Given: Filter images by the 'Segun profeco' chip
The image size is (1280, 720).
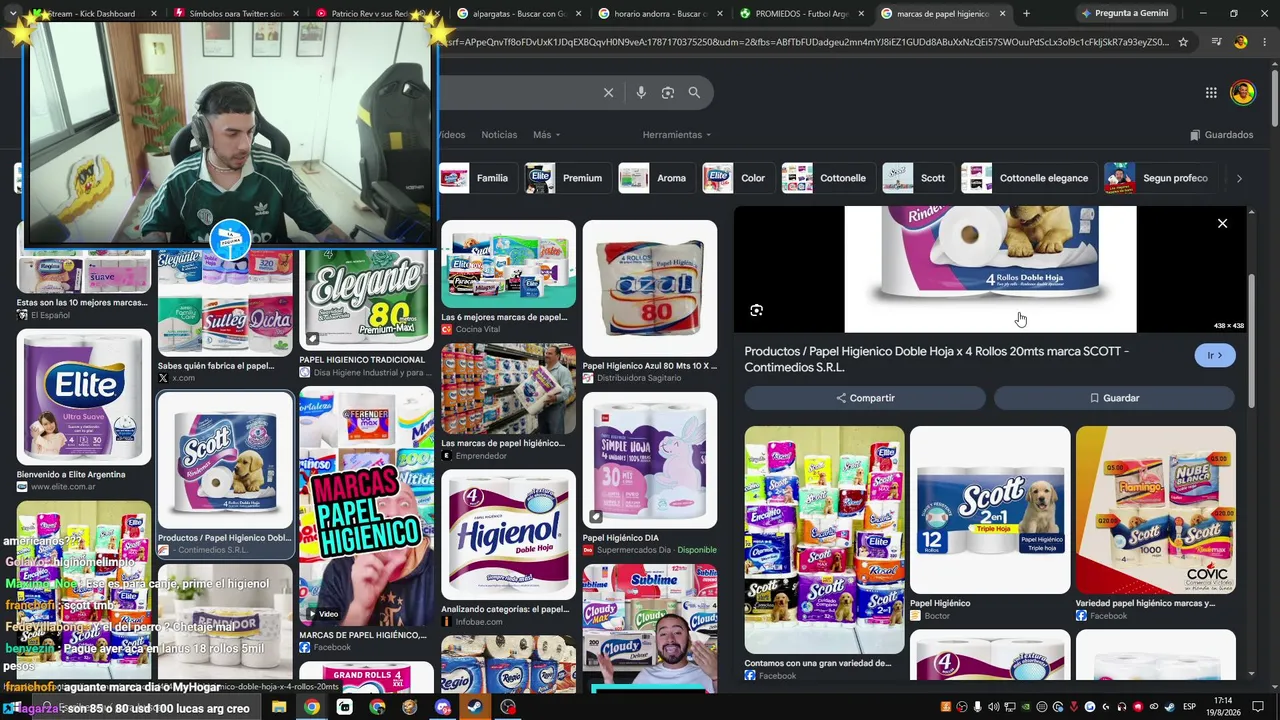Looking at the screenshot, I should click(1159, 178).
